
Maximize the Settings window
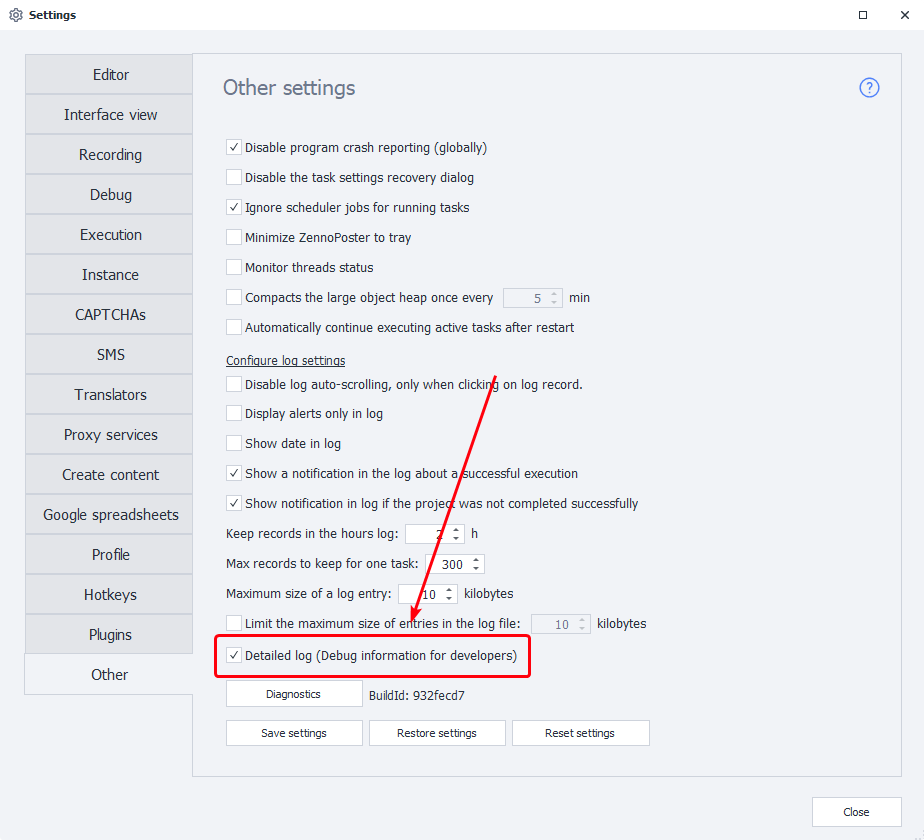click(863, 15)
